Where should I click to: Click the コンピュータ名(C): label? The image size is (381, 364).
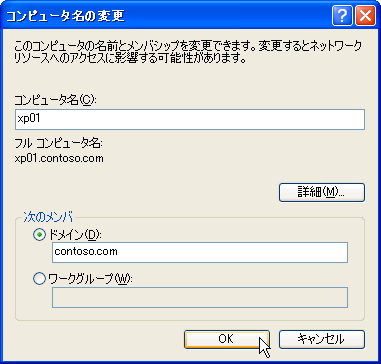click(56, 101)
